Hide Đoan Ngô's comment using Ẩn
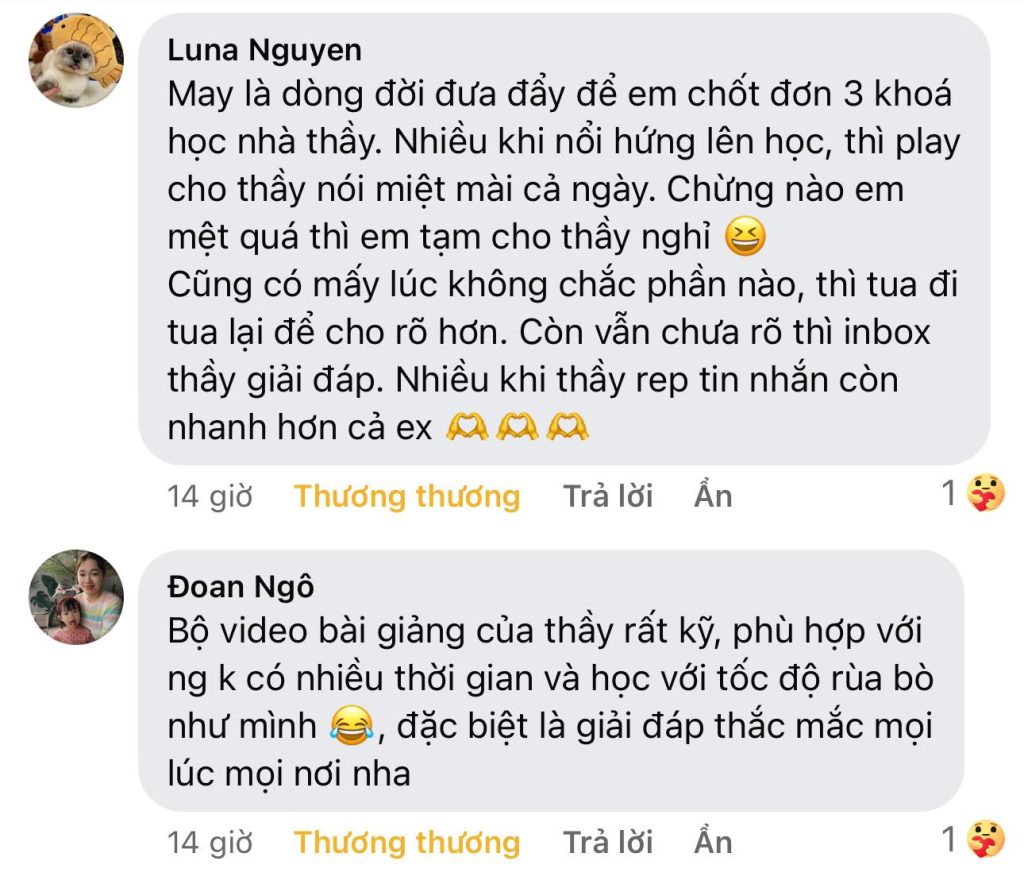1024x880 pixels. pyautogui.click(x=713, y=842)
